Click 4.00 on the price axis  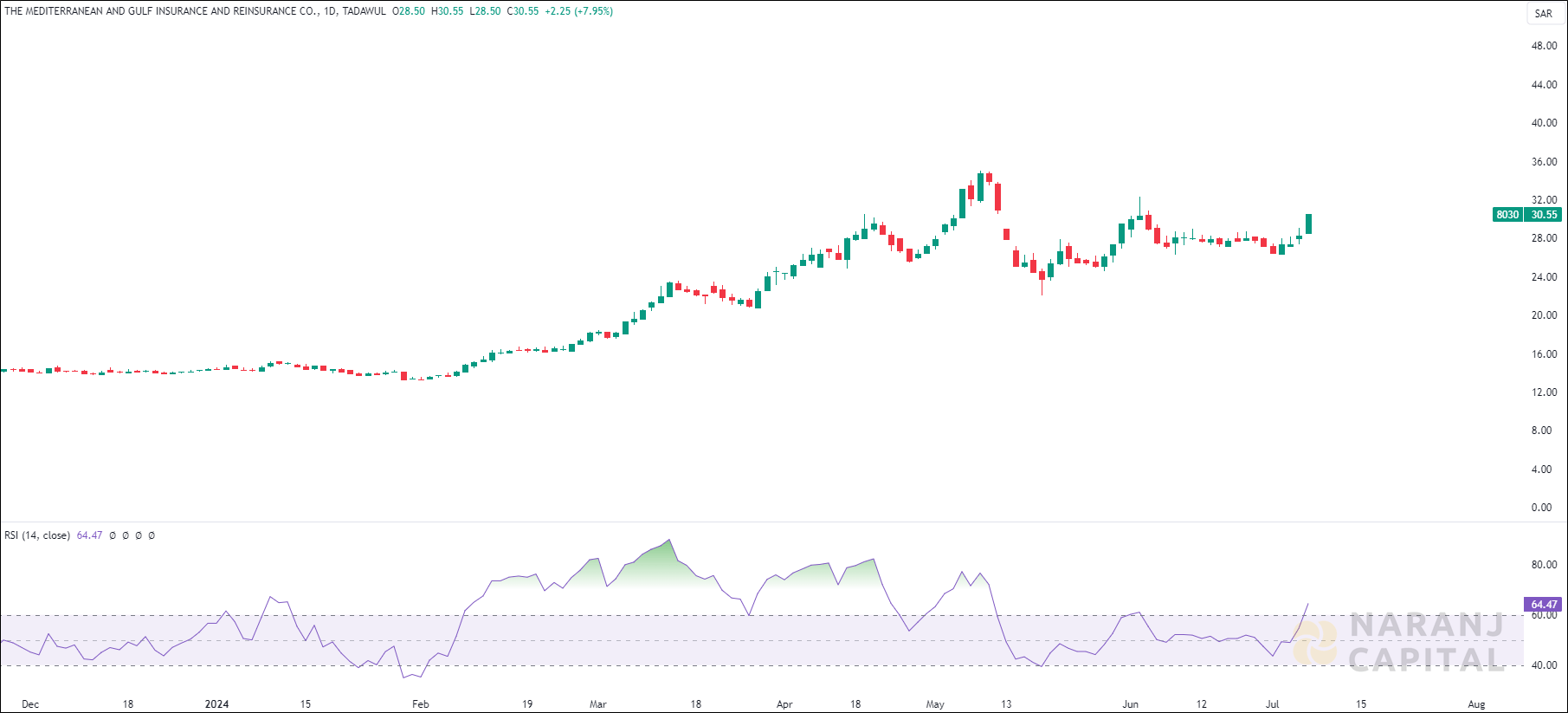click(1541, 470)
